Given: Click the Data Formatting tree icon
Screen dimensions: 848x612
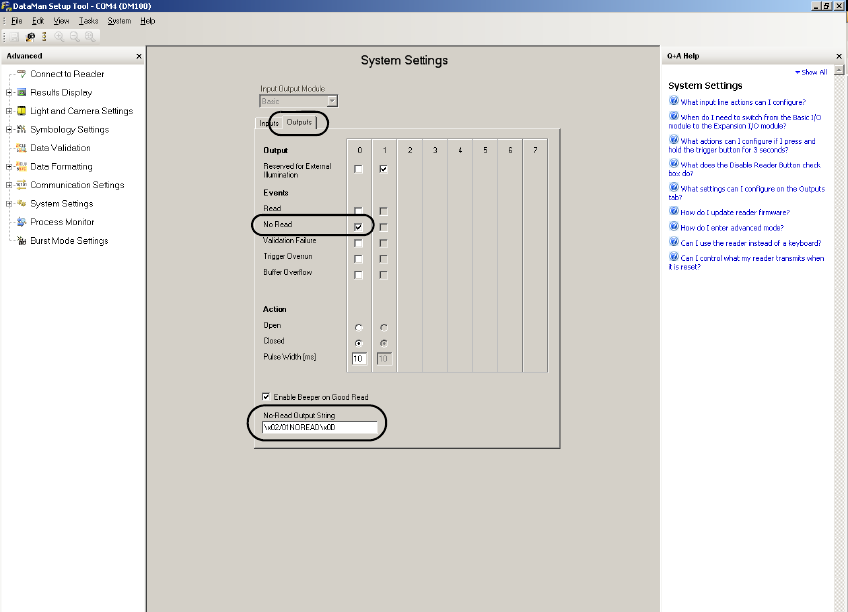Looking at the screenshot, I should (x=22, y=167).
